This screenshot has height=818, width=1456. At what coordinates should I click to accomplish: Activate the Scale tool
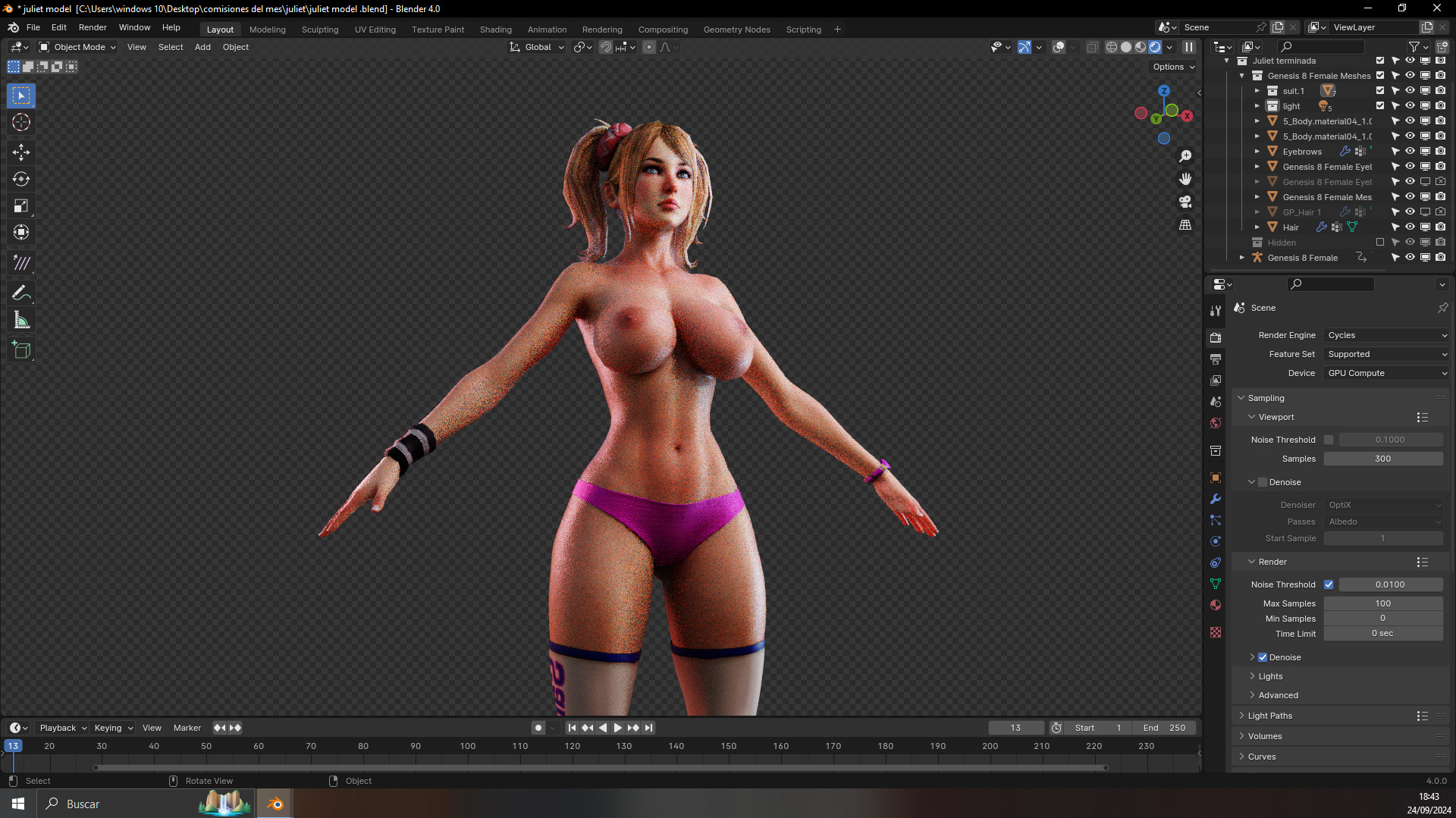21,205
